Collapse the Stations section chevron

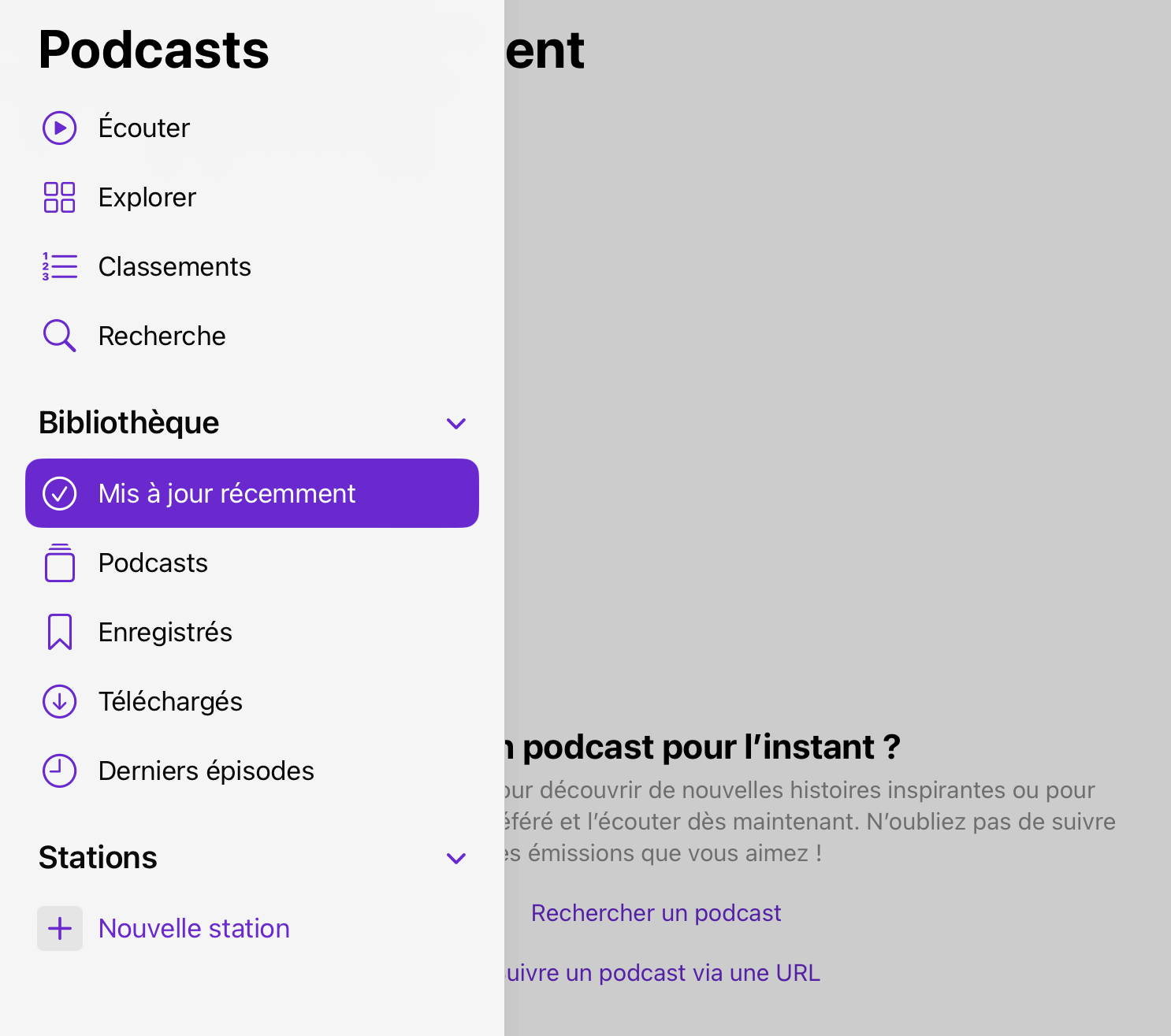(x=456, y=858)
